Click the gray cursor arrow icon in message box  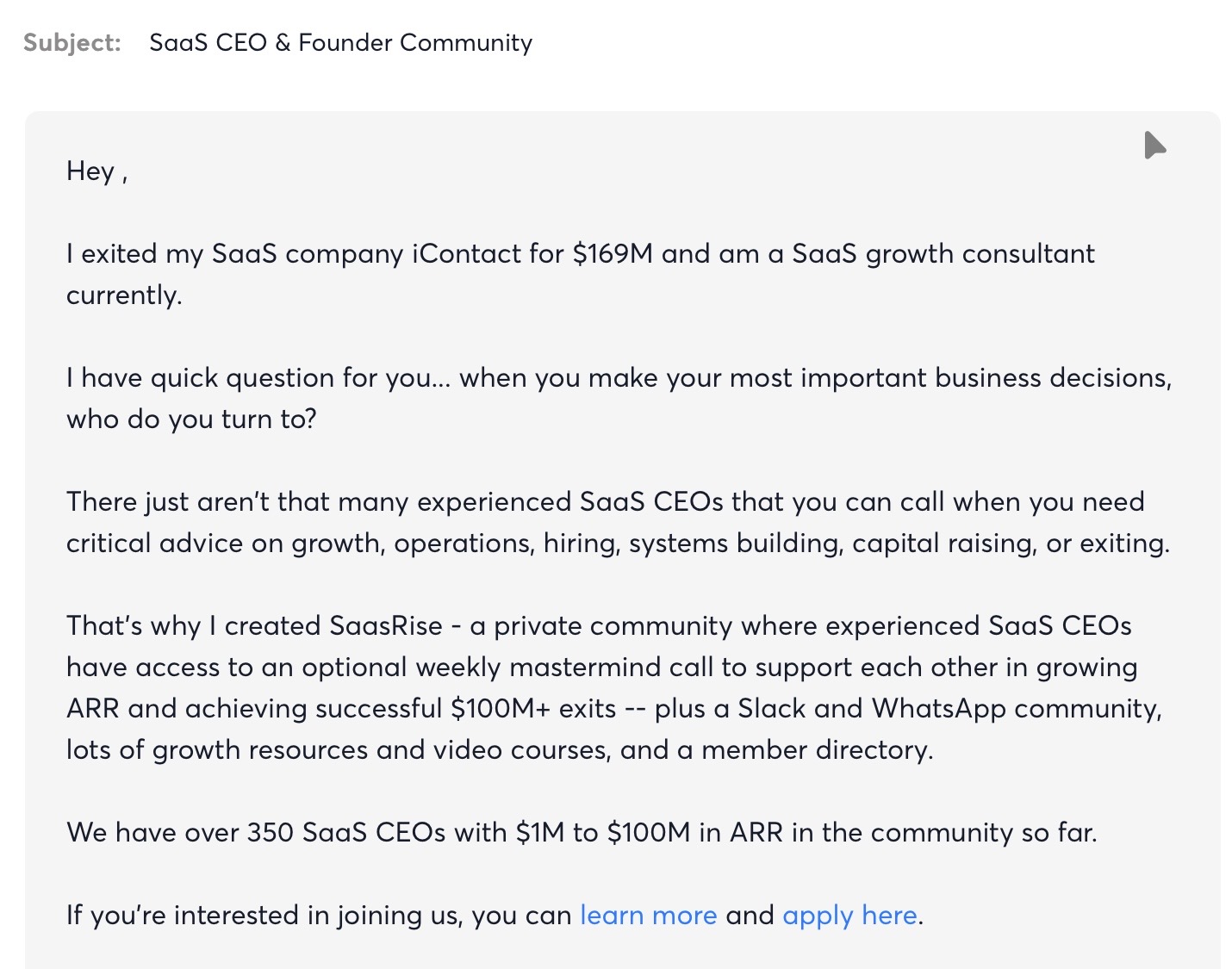pyautogui.click(x=1154, y=145)
